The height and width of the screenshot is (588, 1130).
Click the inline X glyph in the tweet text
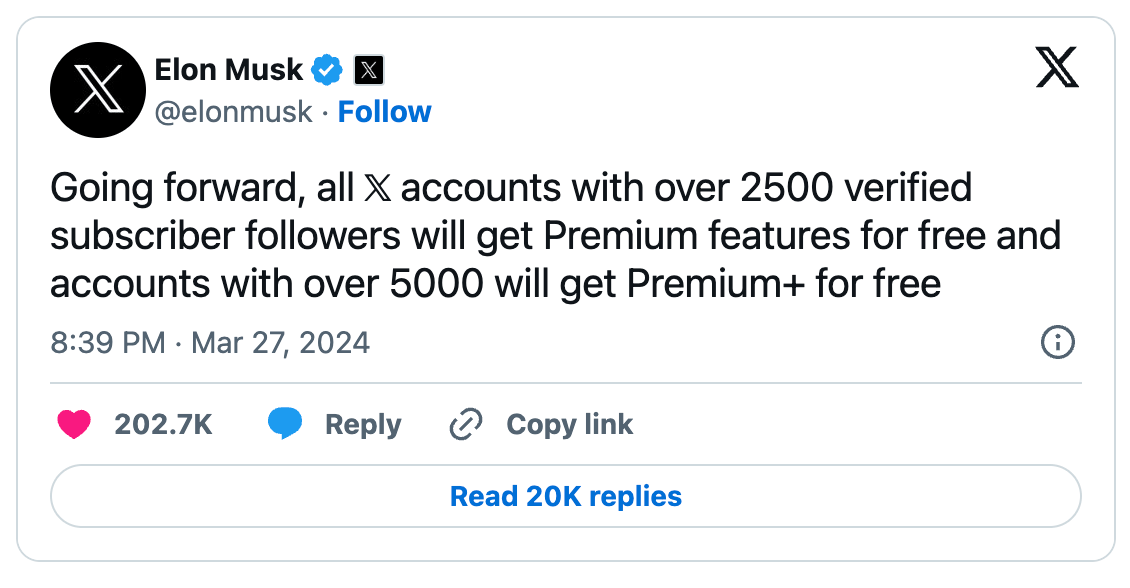coord(379,189)
